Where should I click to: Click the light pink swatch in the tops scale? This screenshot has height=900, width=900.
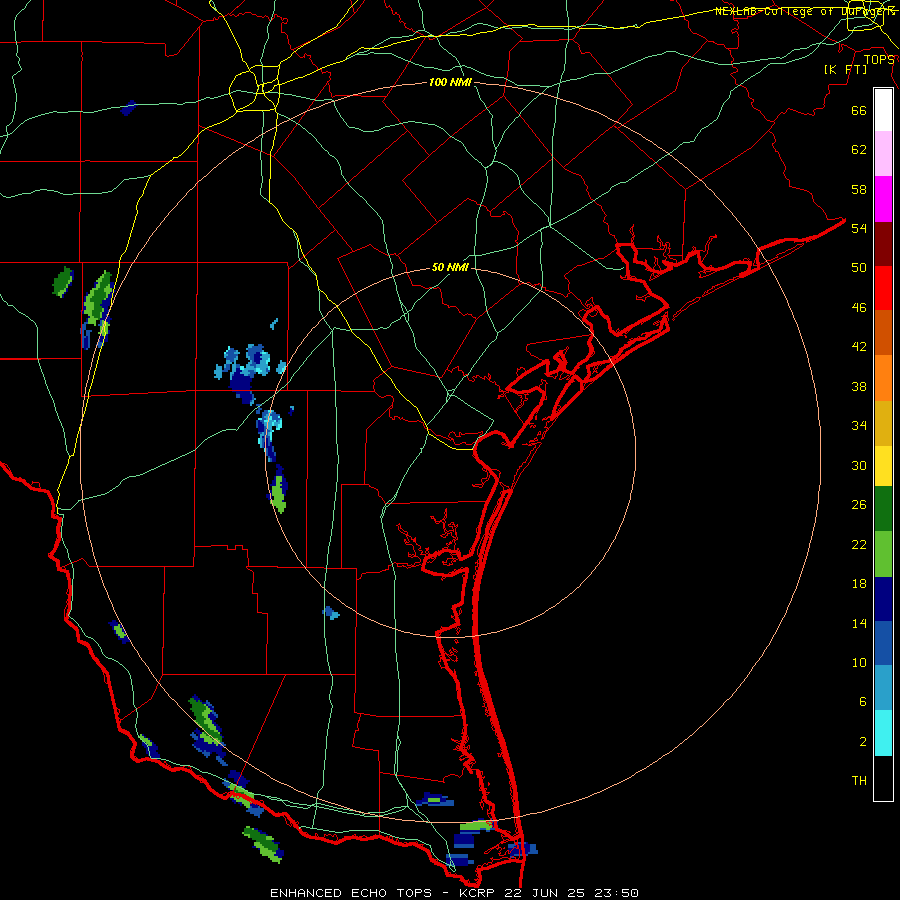click(x=883, y=153)
